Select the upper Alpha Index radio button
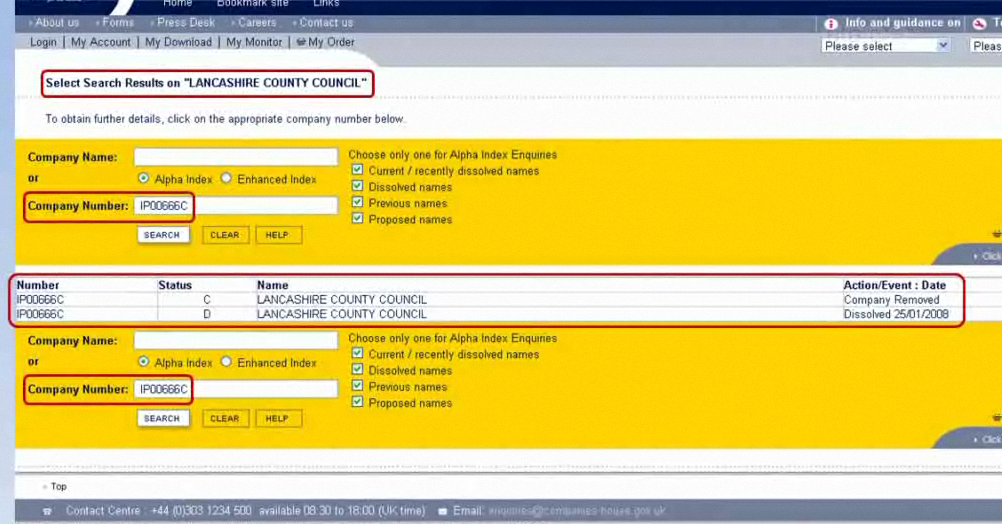1002x524 pixels. [x=144, y=178]
